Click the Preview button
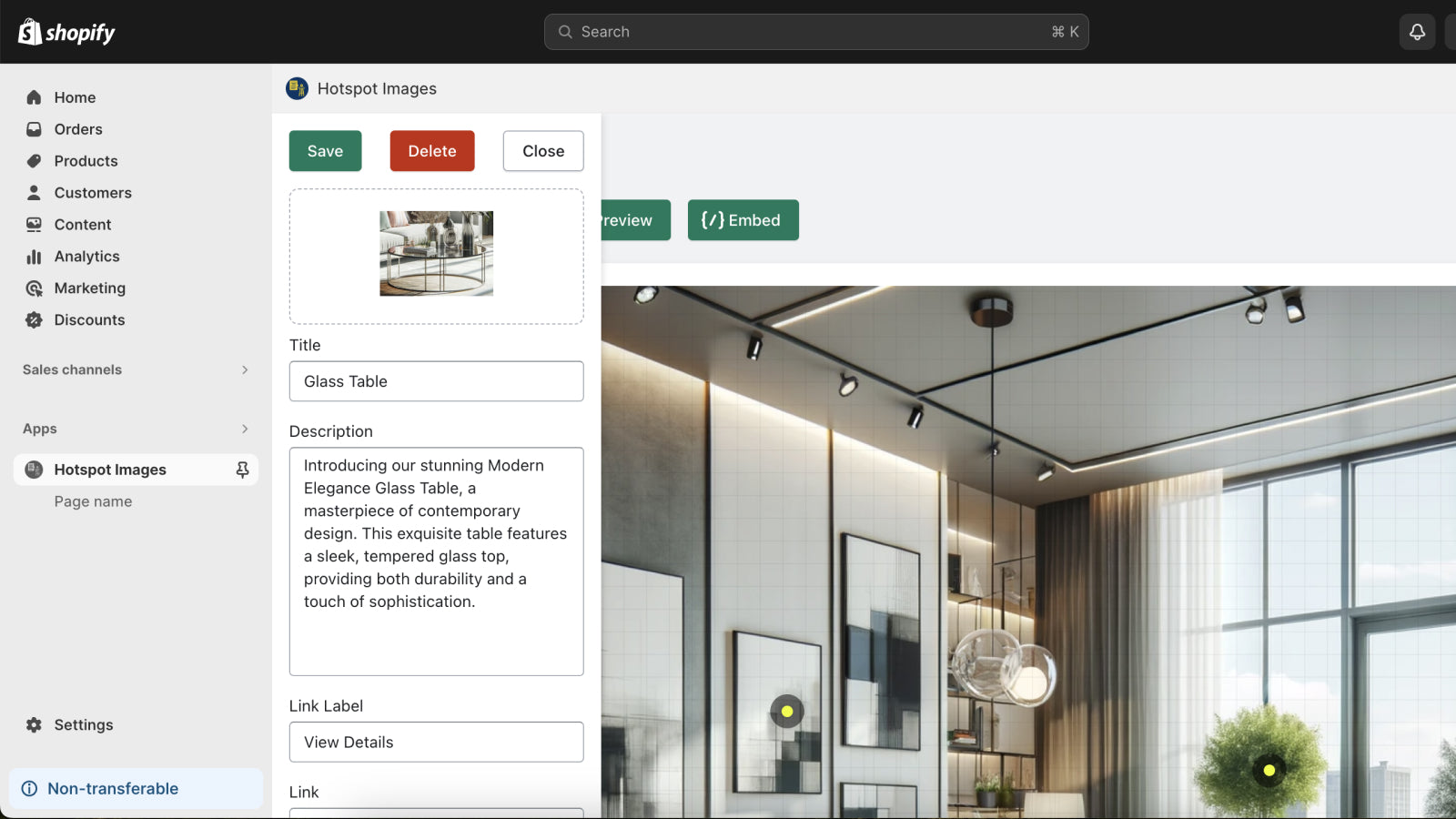The image size is (1456, 819). pyautogui.click(x=635, y=220)
